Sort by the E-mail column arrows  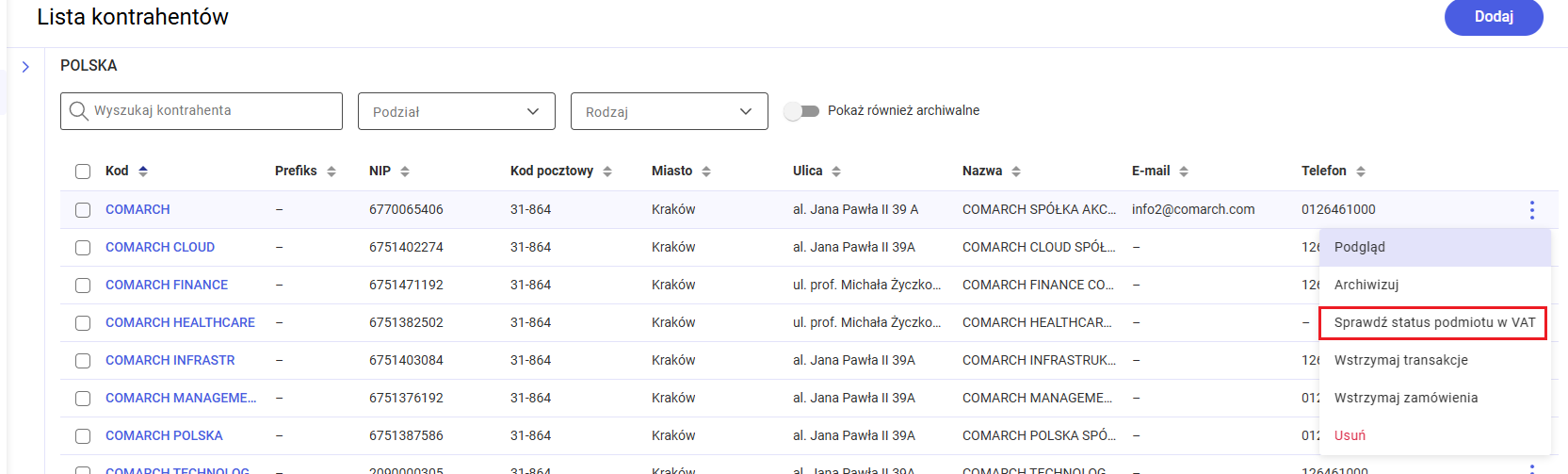pyautogui.click(x=1184, y=172)
